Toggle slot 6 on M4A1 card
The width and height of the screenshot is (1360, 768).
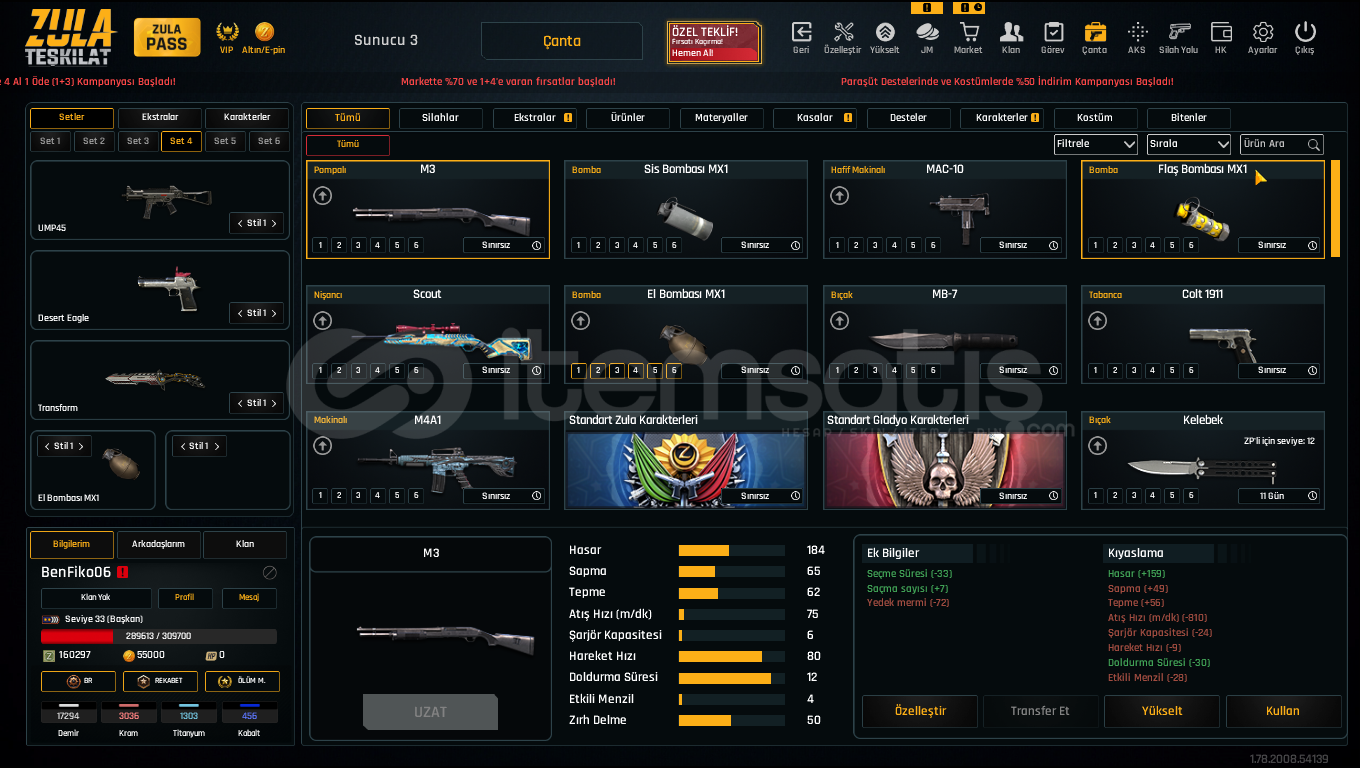tap(416, 496)
